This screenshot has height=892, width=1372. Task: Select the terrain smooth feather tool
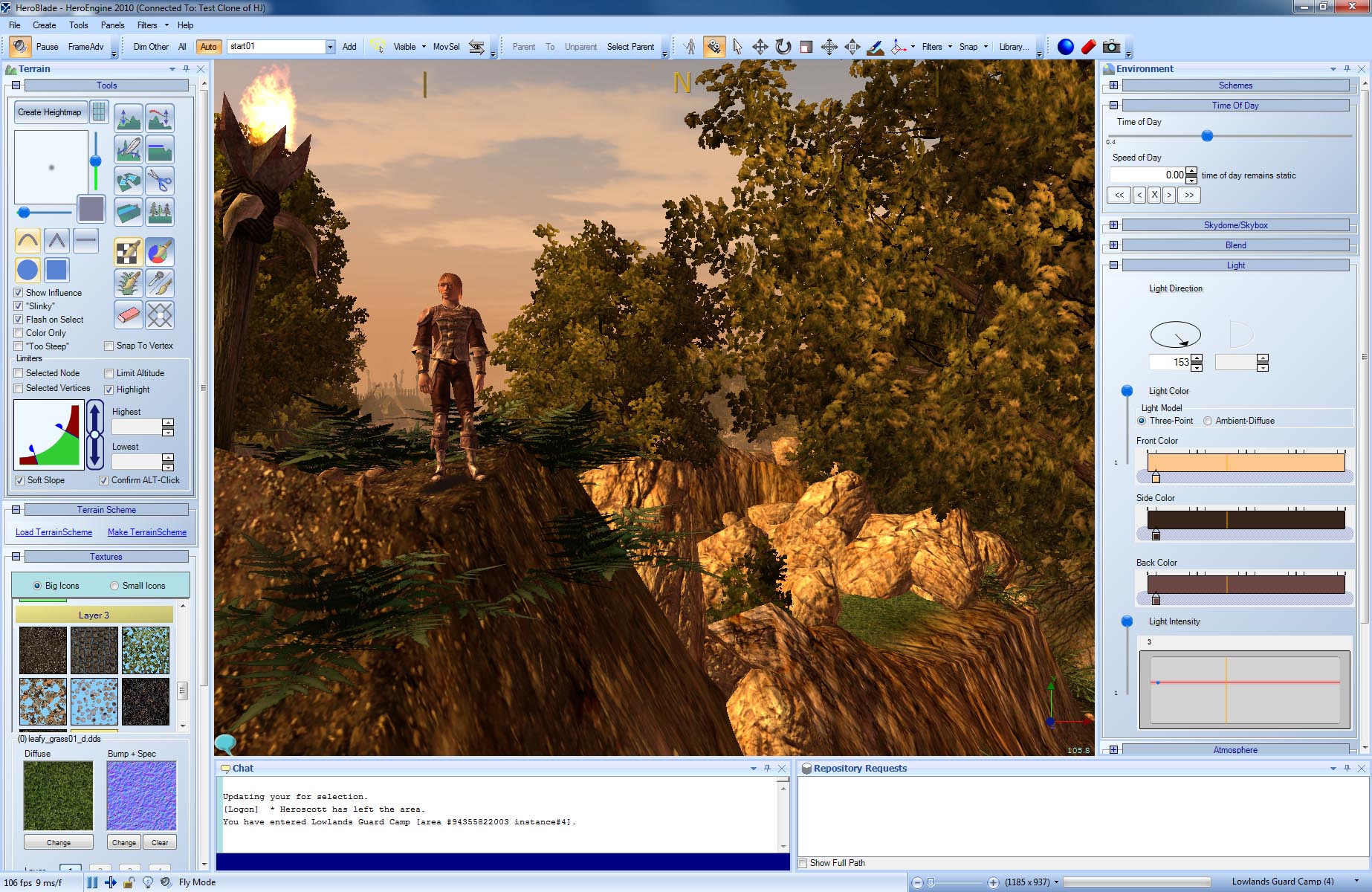[129, 149]
